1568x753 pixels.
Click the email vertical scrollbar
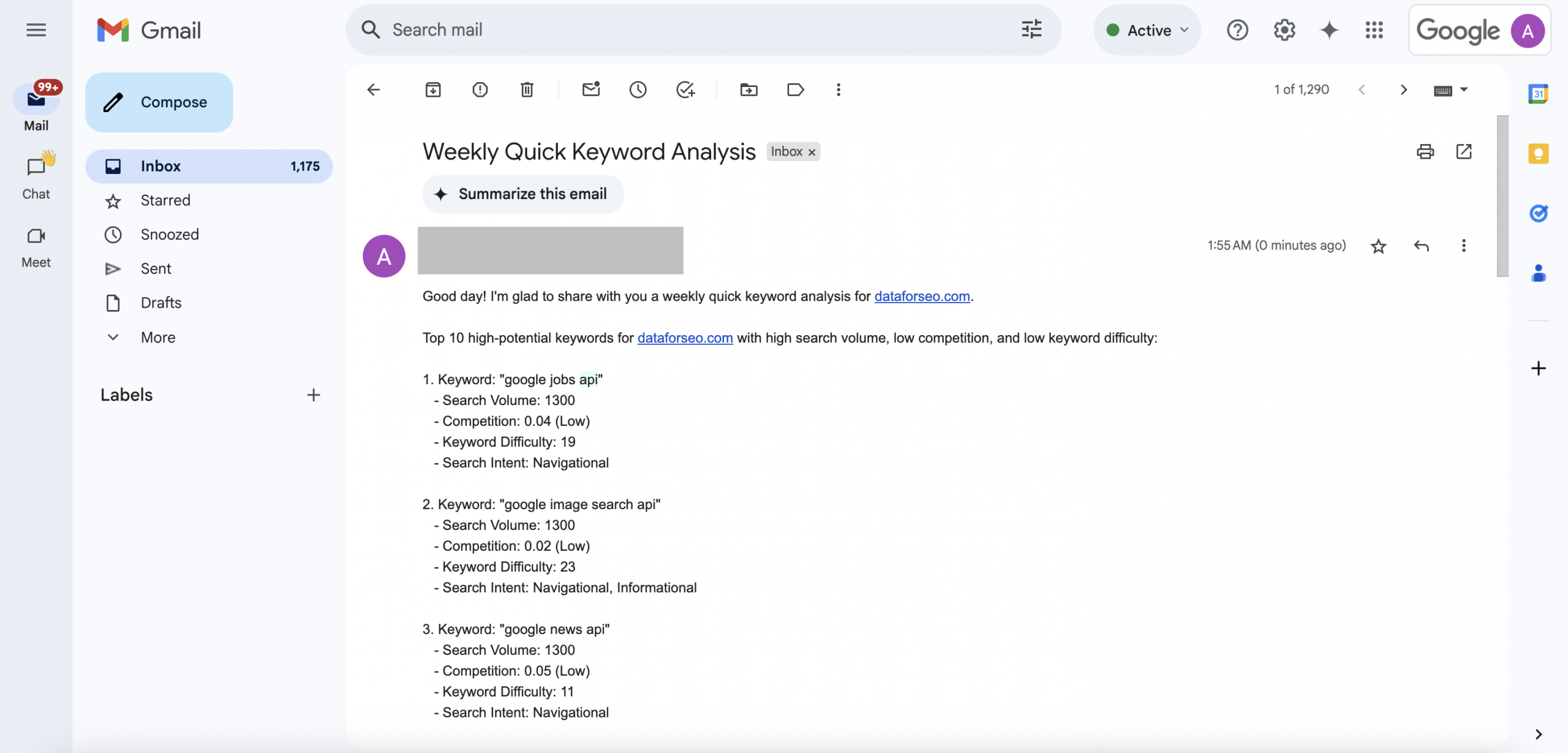click(1502, 196)
